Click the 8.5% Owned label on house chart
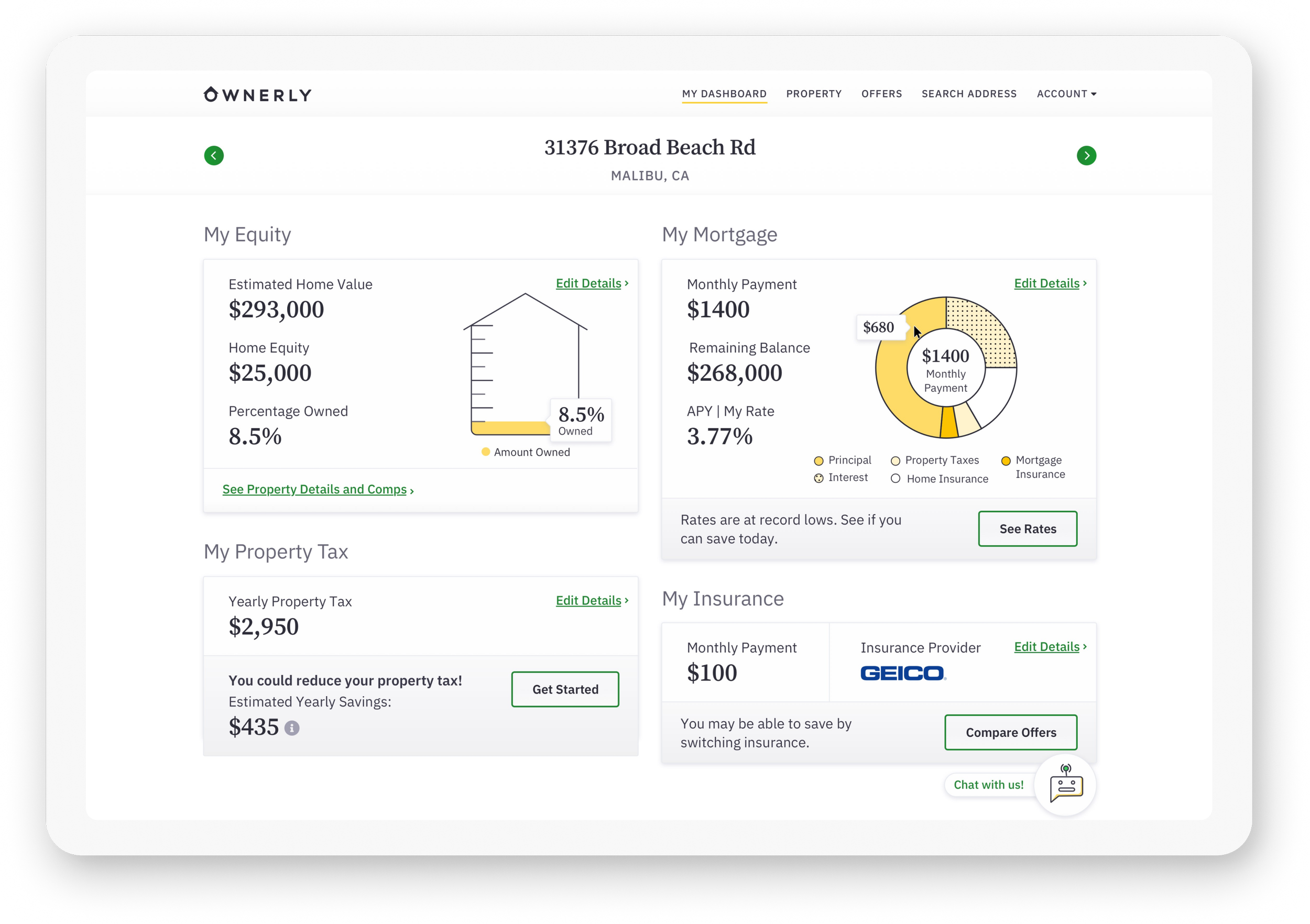The height and width of the screenshot is (924, 1310). coord(580,421)
